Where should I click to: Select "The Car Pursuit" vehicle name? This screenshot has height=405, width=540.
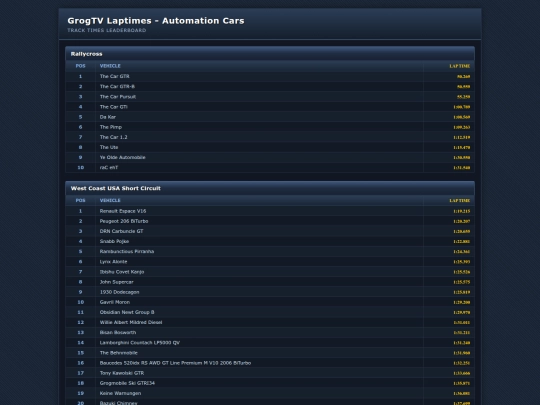[118, 97]
